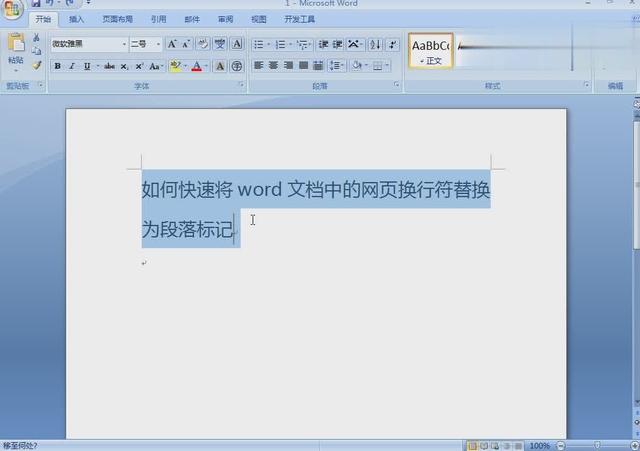Copy selection with the Copy icon
The image size is (640, 451).
coord(36,51)
